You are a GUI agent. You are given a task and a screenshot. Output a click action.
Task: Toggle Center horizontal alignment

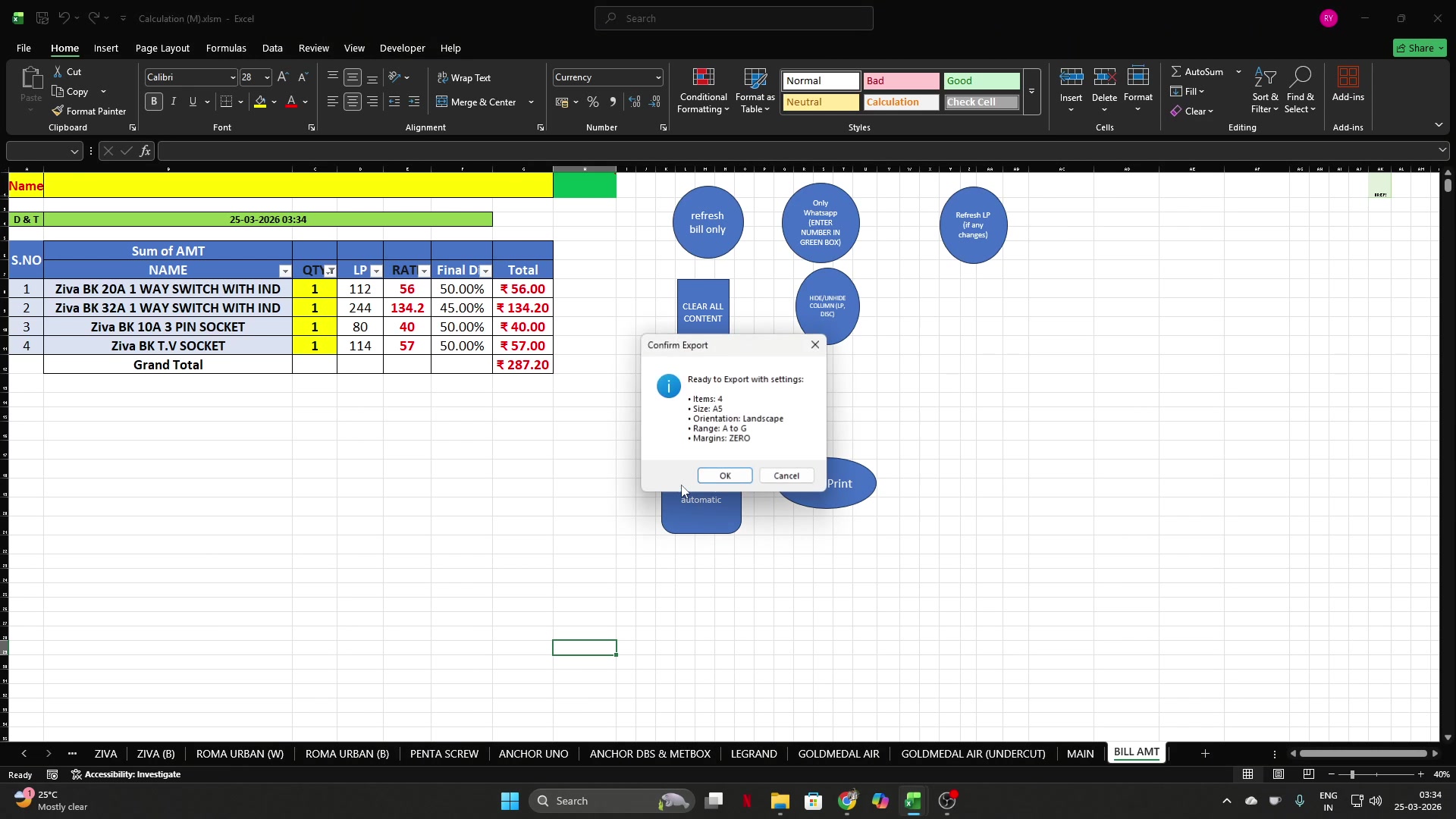pos(353,102)
